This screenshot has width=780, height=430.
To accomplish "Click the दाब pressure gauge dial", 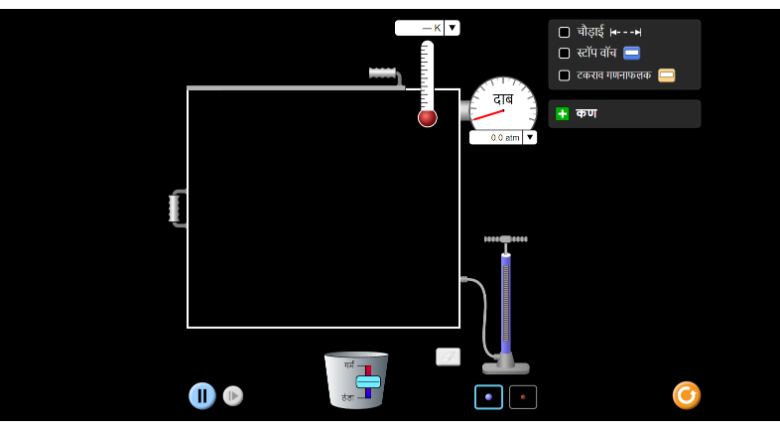I will coord(503,104).
